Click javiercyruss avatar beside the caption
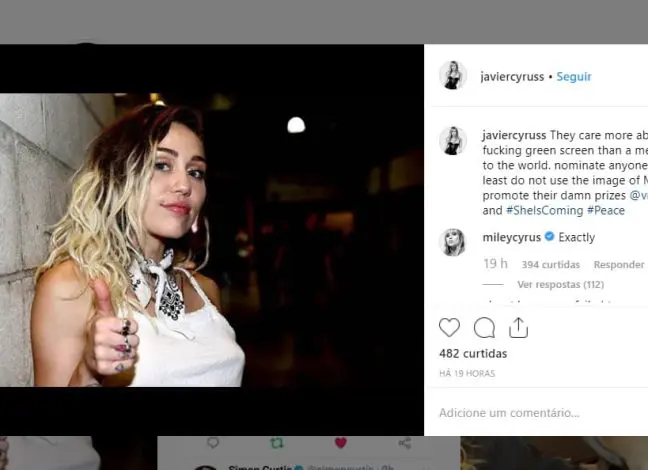Screen dimensions: 648x470 pyautogui.click(x=453, y=140)
